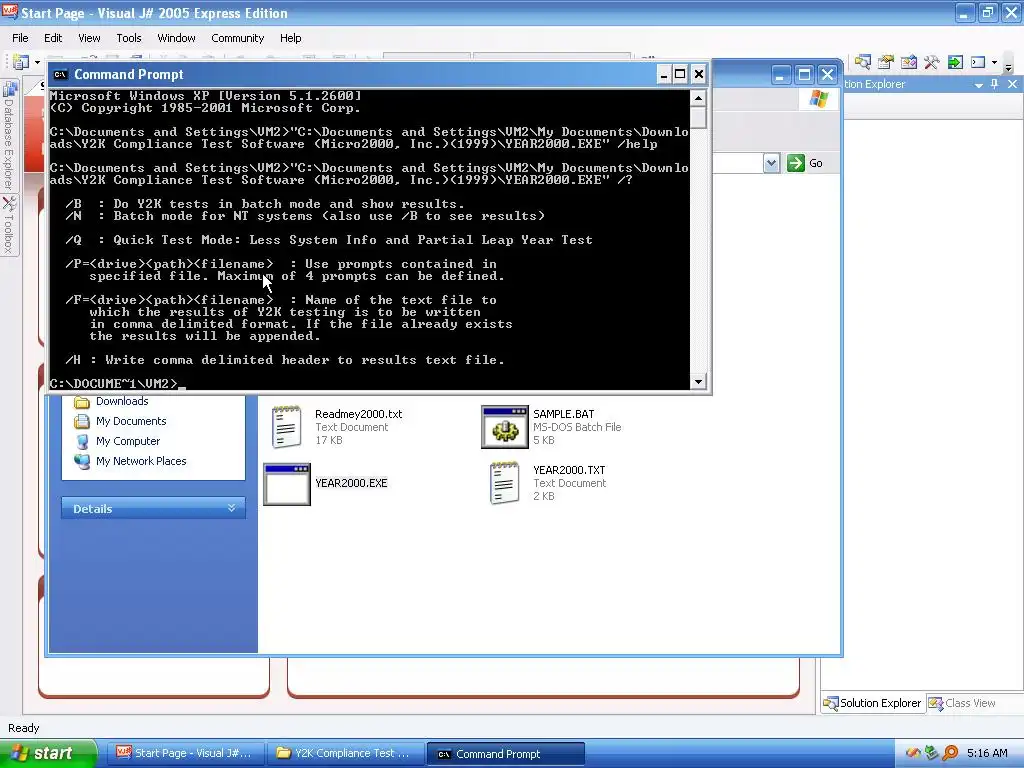Viewport: 1024px width, 768px height.
Task: Open the Toolbox hammer-and-wrench toolbar icon
Action: click(931, 63)
